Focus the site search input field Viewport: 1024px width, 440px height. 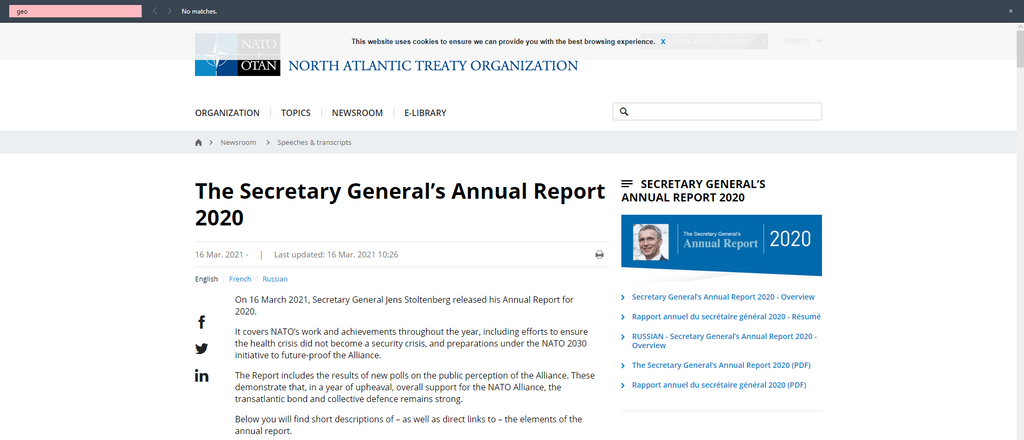(717, 112)
